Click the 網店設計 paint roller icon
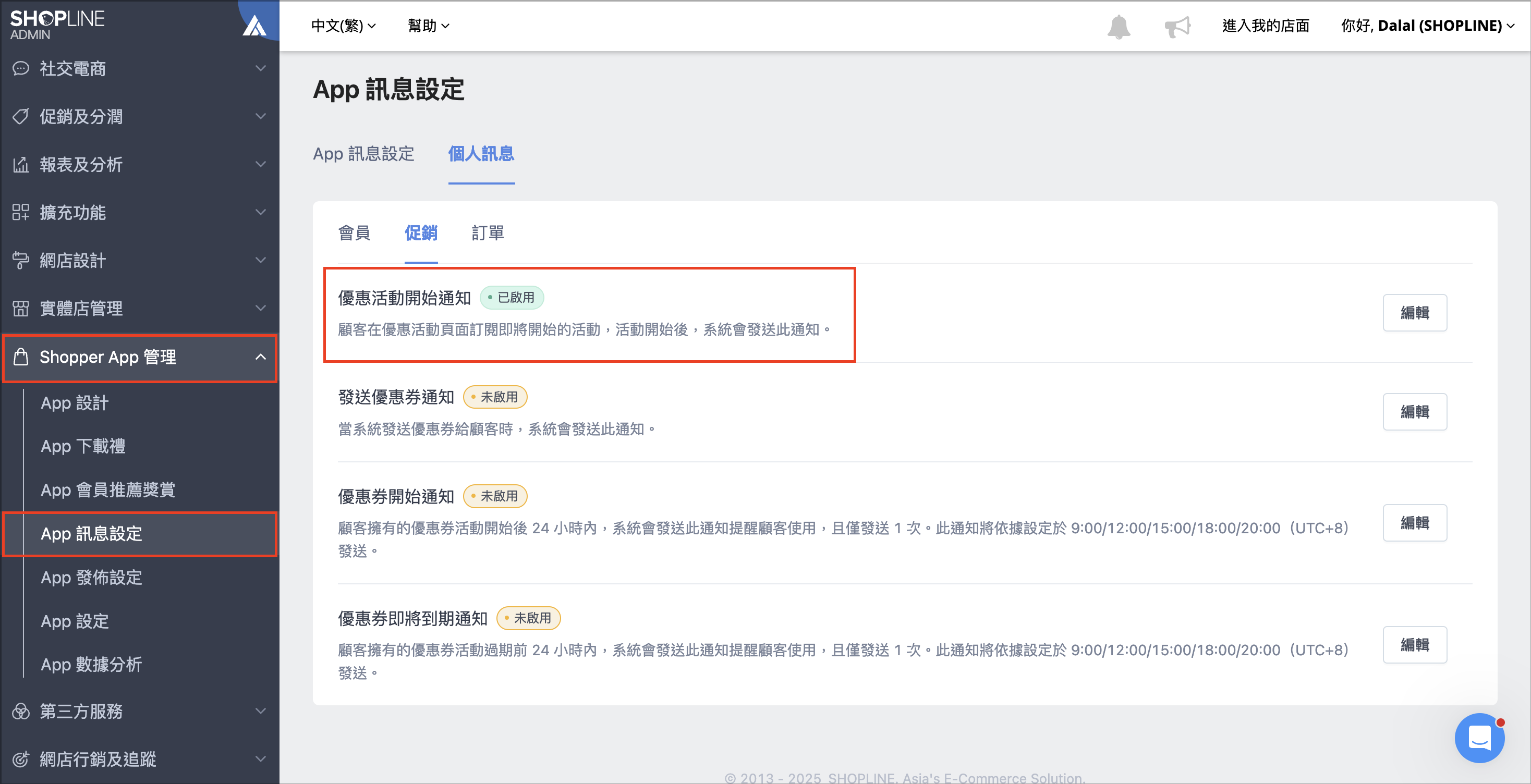The height and width of the screenshot is (784, 1531). 21,260
